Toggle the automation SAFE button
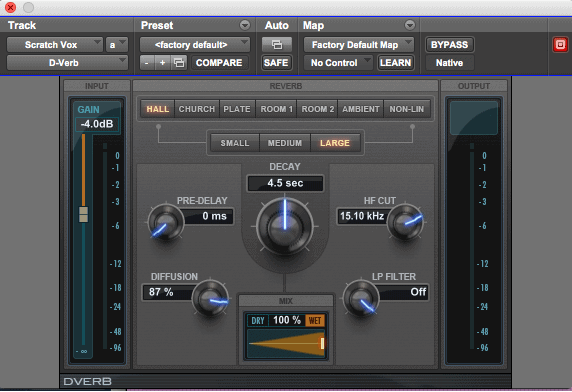This screenshot has height=392, width=572. 276,63
